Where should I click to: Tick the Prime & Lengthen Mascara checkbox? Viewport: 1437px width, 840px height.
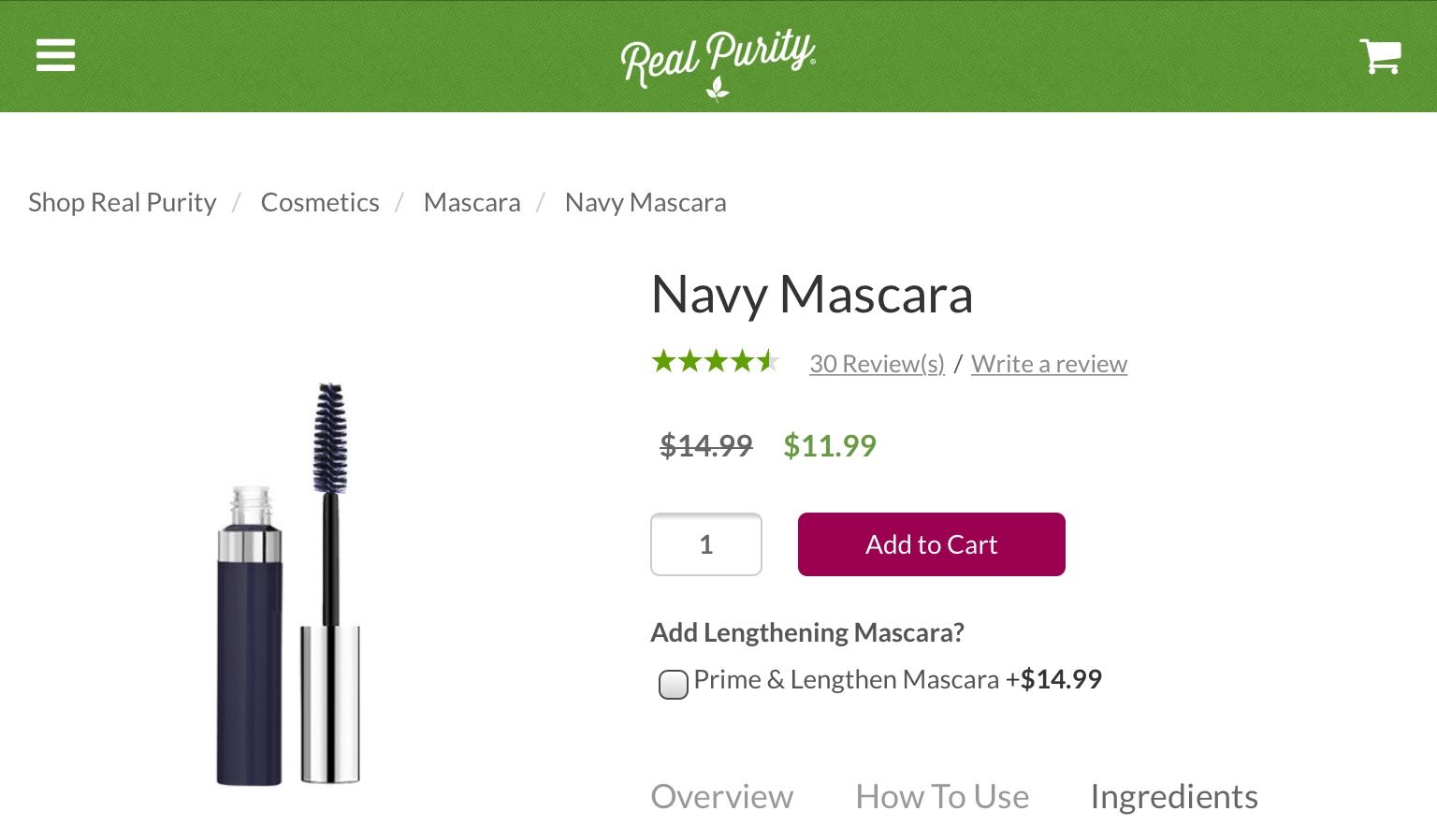[674, 685]
